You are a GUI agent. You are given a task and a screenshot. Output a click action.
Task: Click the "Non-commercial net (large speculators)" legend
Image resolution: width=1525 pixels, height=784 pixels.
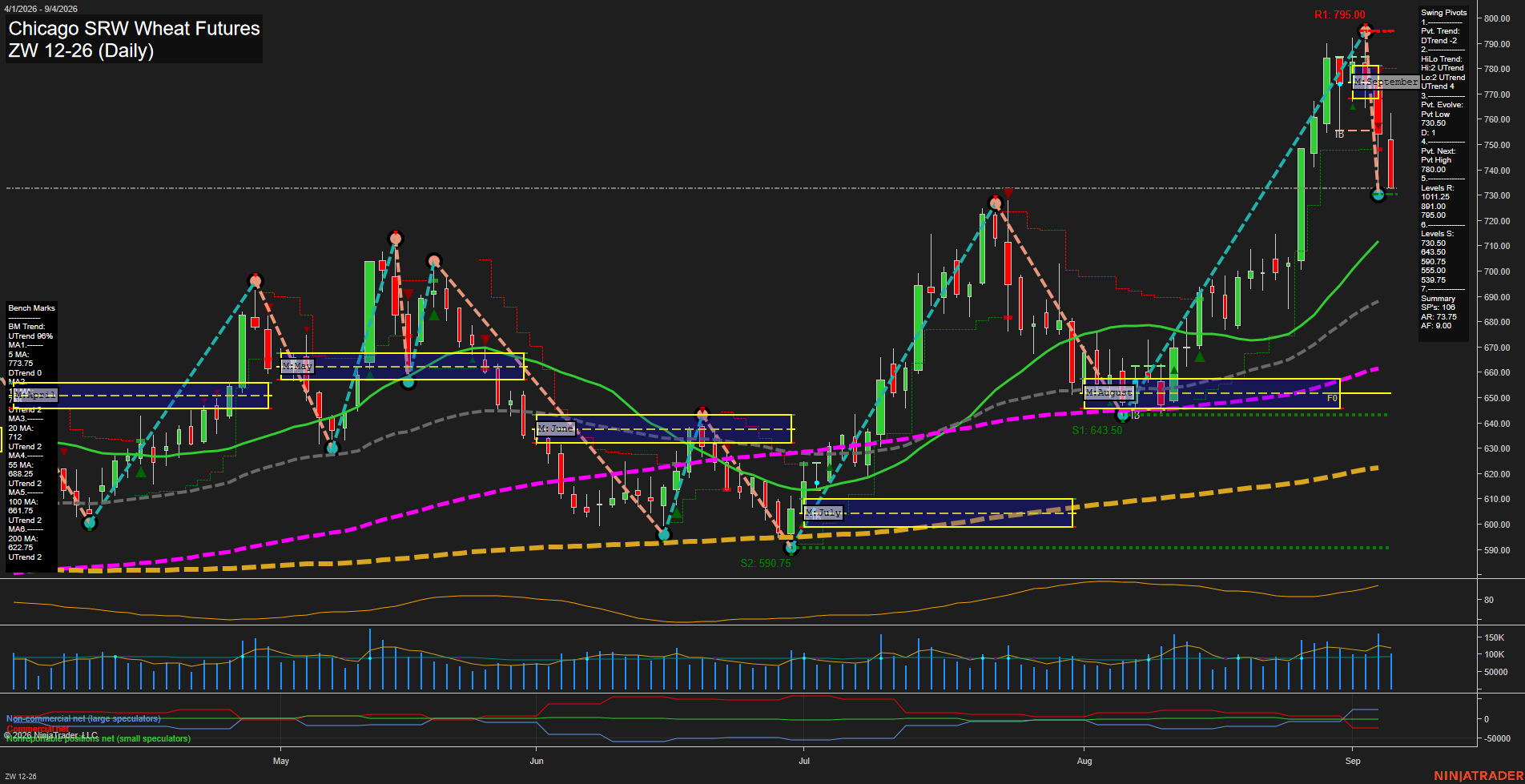pyautogui.click(x=83, y=719)
